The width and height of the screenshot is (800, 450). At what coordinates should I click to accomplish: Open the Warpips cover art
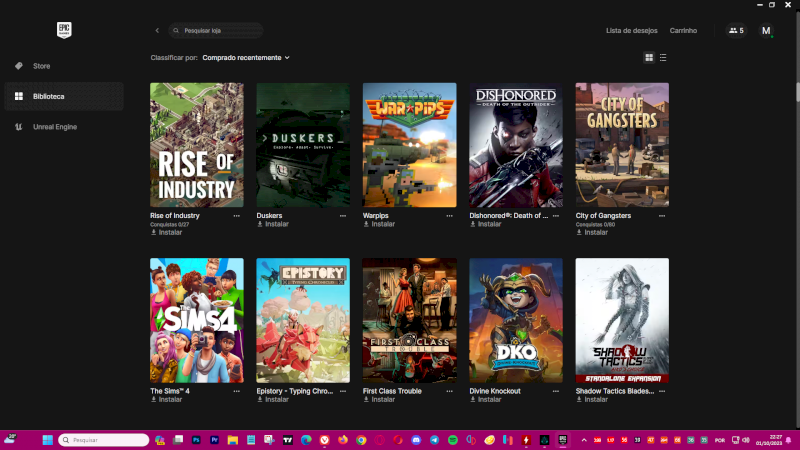pos(410,145)
